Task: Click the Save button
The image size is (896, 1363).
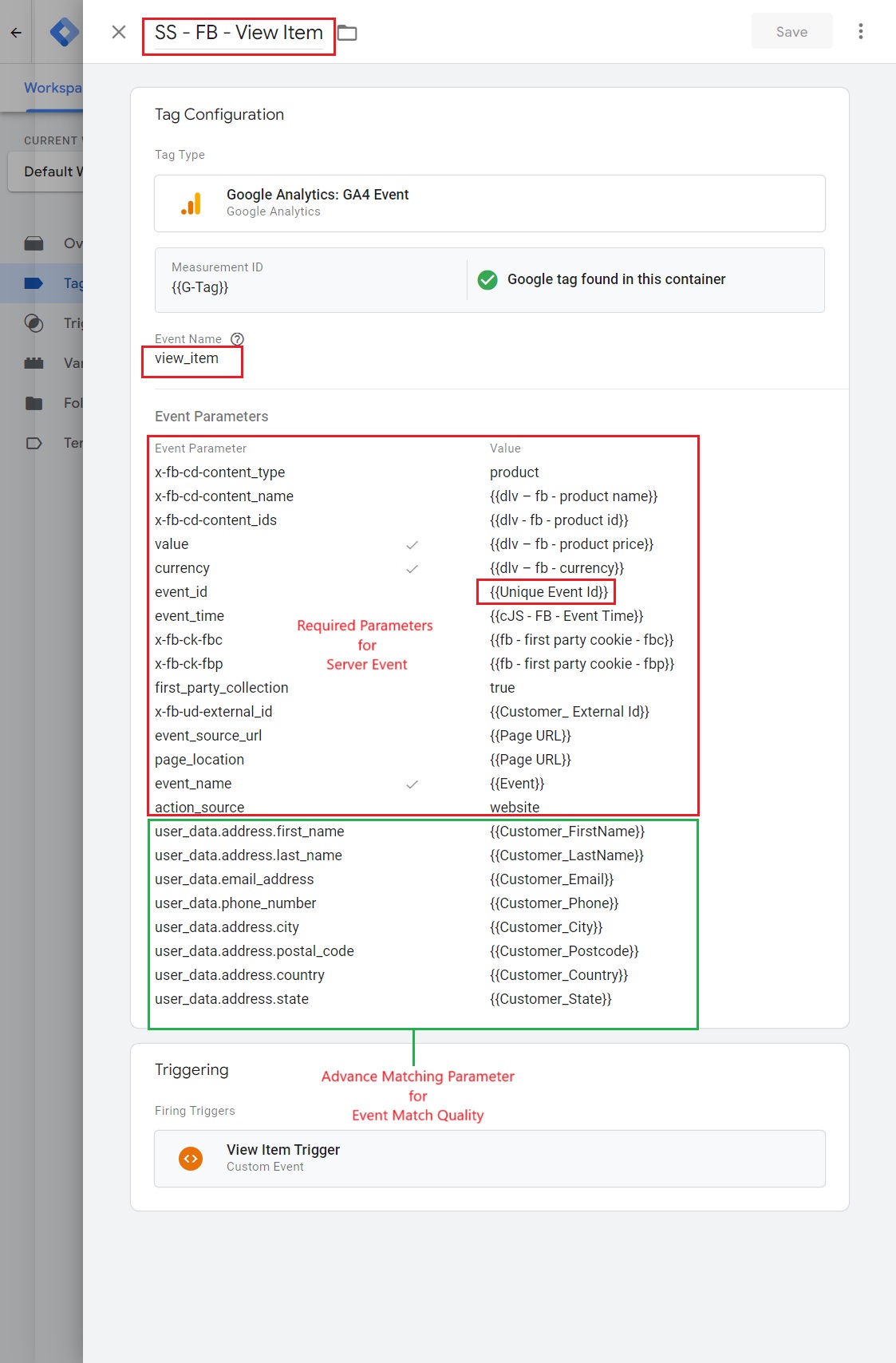Action: click(x=791, y=31)
